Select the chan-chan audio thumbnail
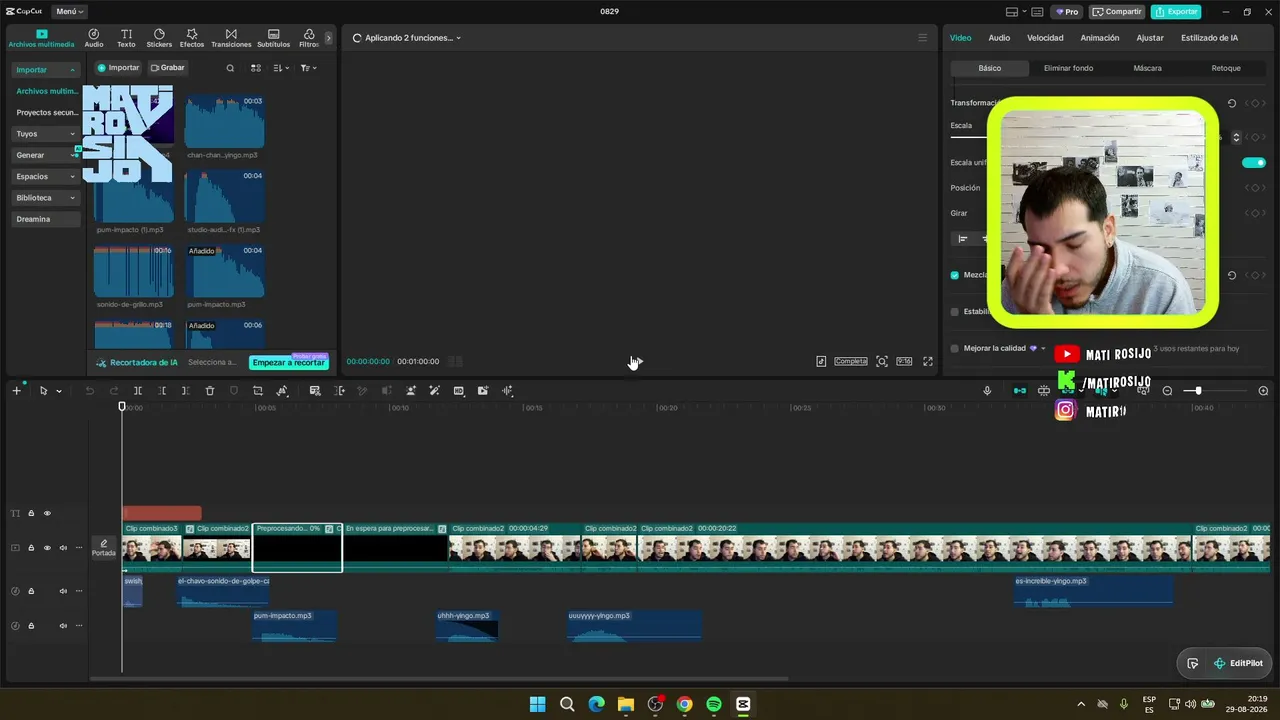Viewport: 1280px width, 720px height. 225,122
